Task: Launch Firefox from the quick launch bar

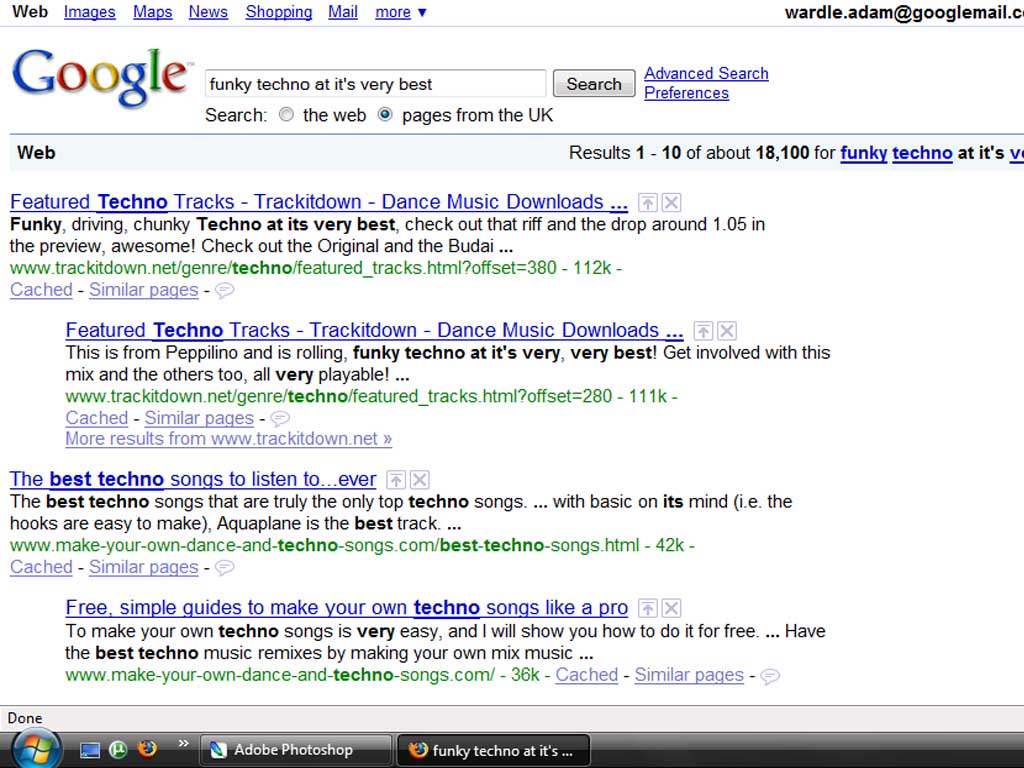Action: point(148,749)
